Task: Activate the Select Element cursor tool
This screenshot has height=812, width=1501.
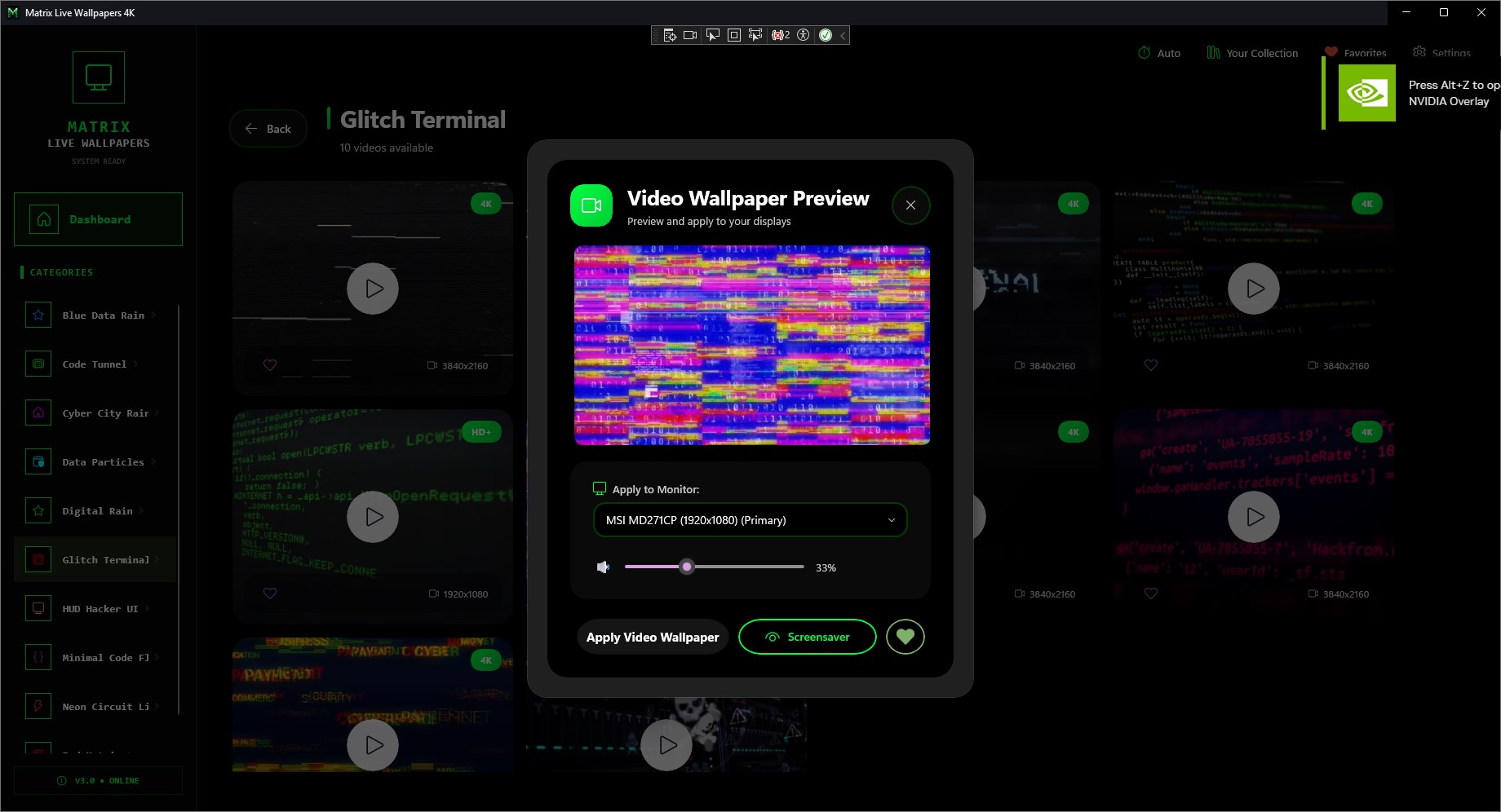Action: pos(712,35)
